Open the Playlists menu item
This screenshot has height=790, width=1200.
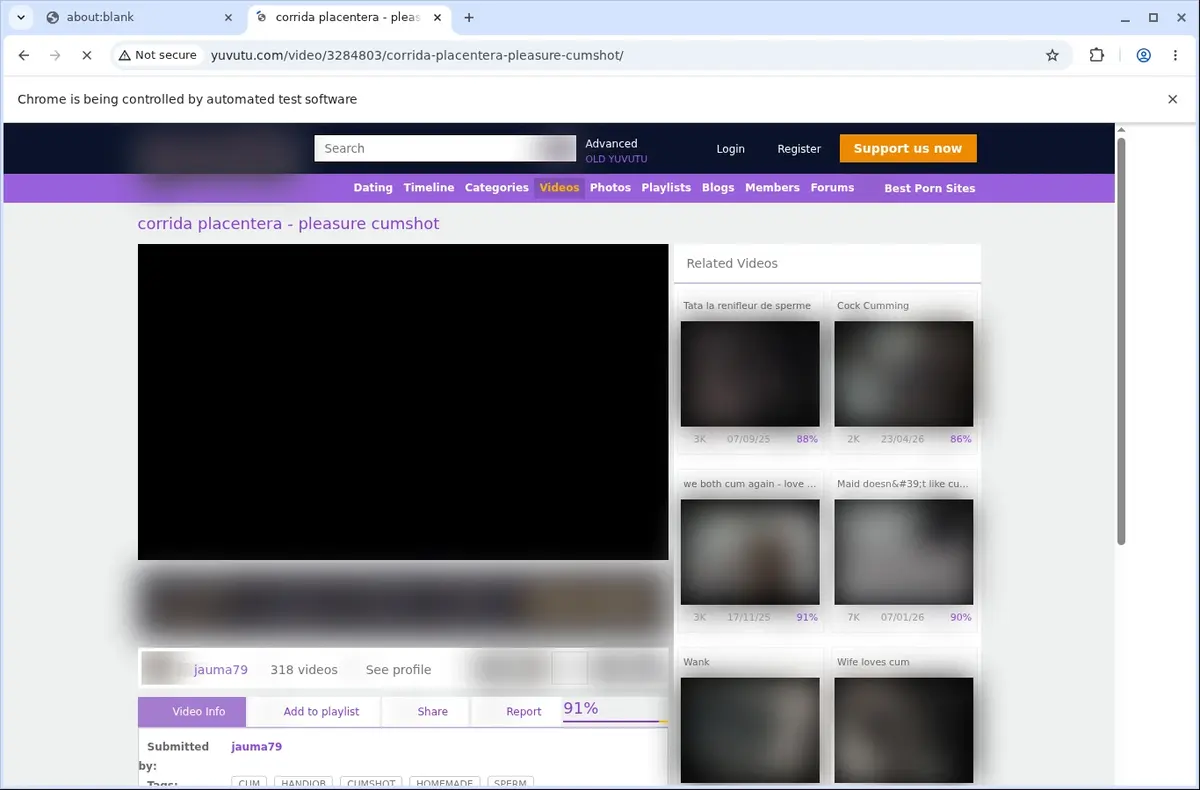coord(666,188)
